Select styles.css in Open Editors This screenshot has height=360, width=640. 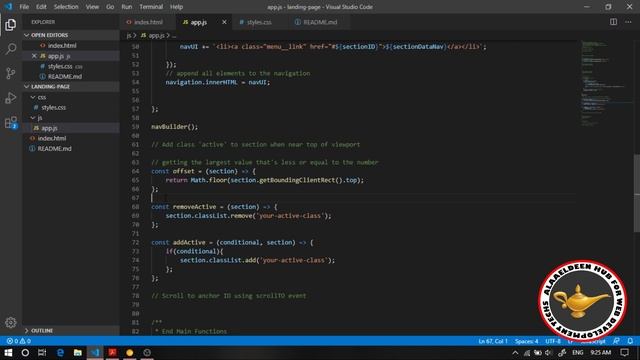pyautogui.click(x=71, y=66)
